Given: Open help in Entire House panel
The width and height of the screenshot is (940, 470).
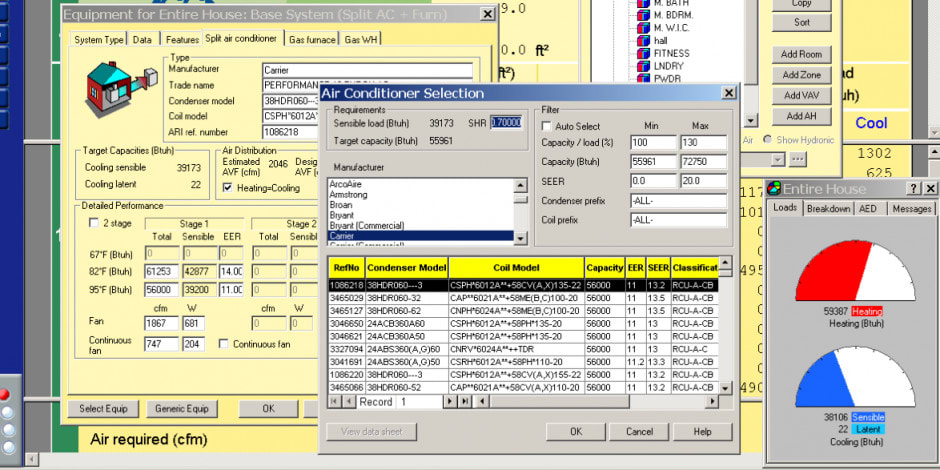Looking at the screenshot, I should (913, 189).
